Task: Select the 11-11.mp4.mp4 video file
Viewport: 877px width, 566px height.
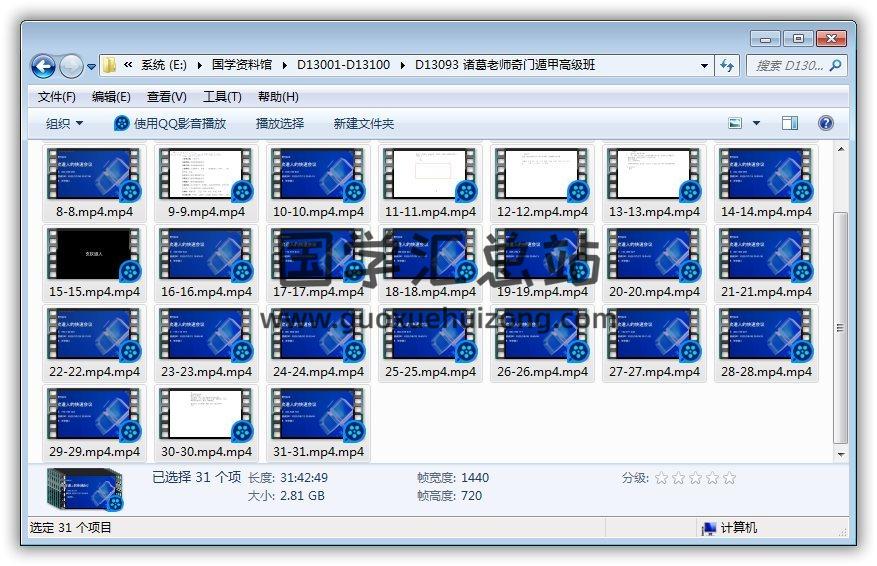Action: [430, 183]
